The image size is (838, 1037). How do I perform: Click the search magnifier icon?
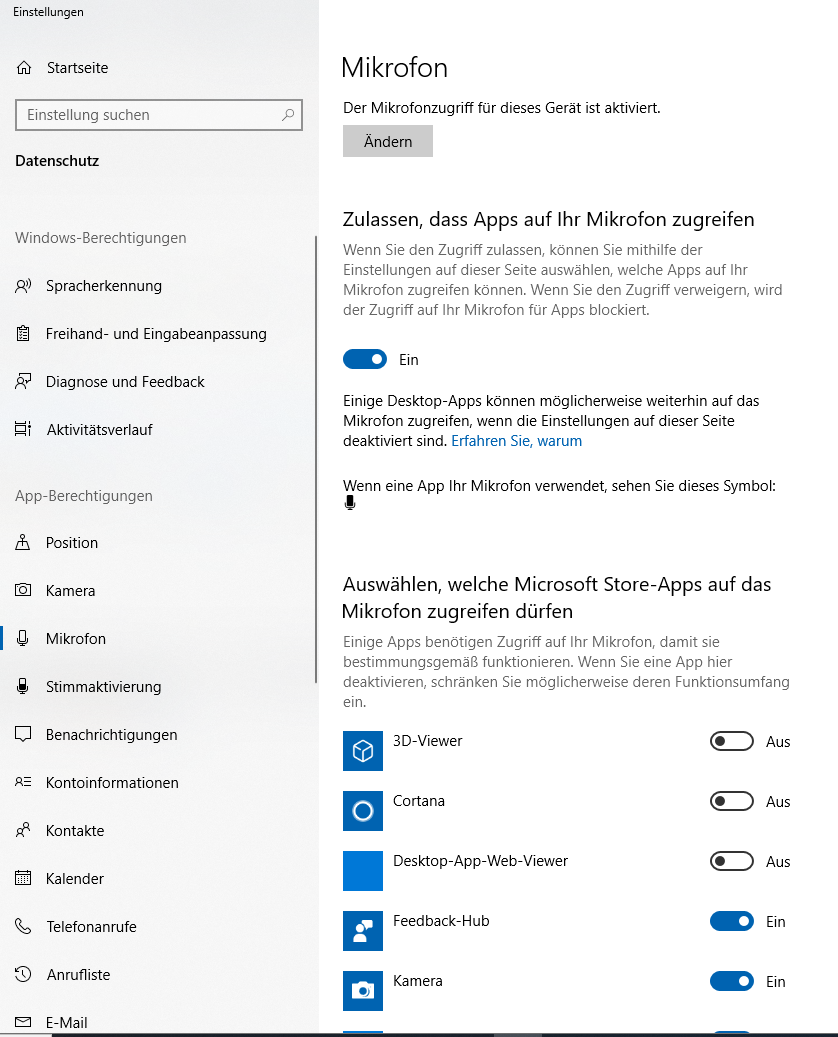[288, 115]
